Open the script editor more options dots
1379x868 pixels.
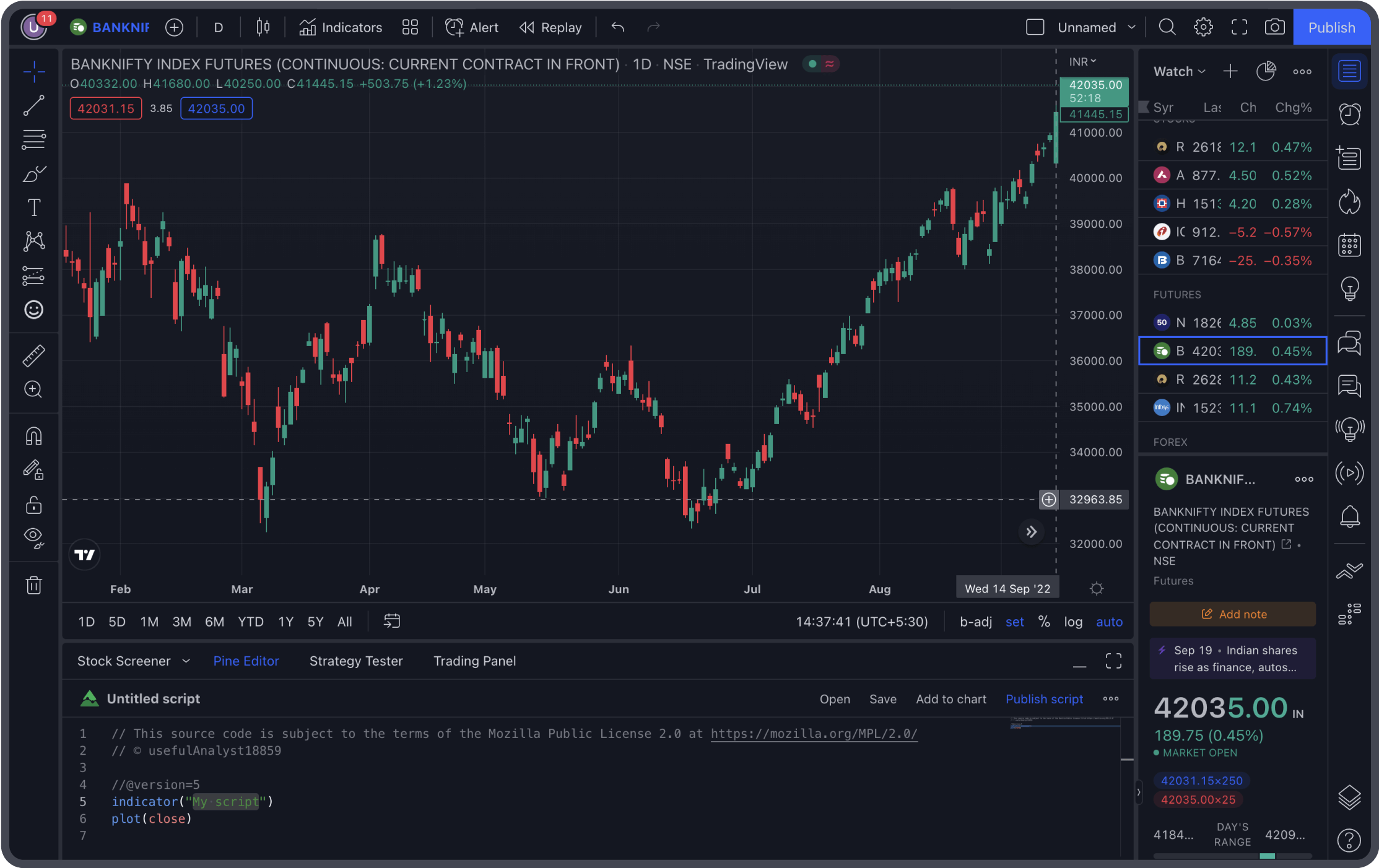point(1111,699)
